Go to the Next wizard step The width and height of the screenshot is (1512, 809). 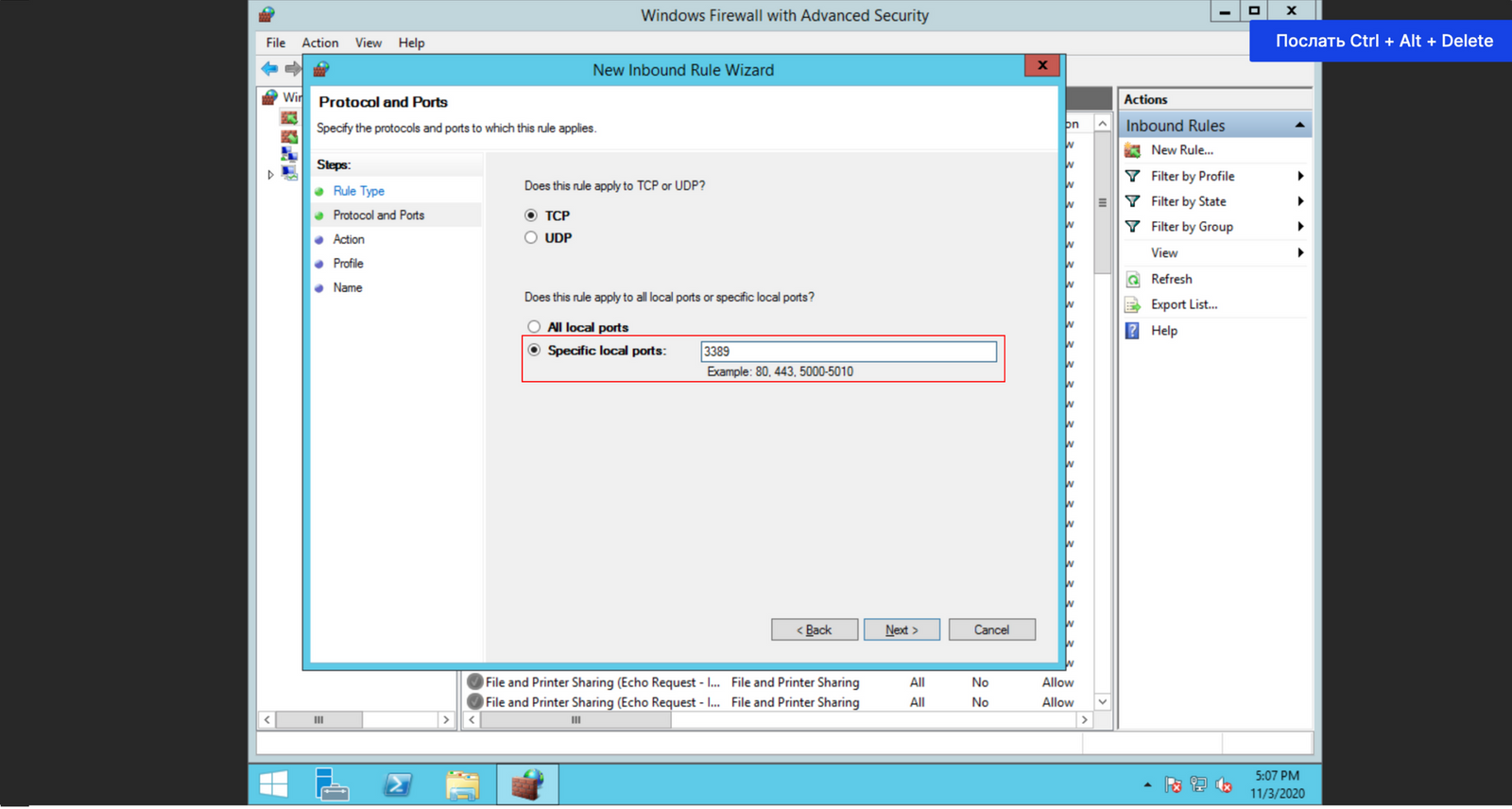[x=902, y=629]
